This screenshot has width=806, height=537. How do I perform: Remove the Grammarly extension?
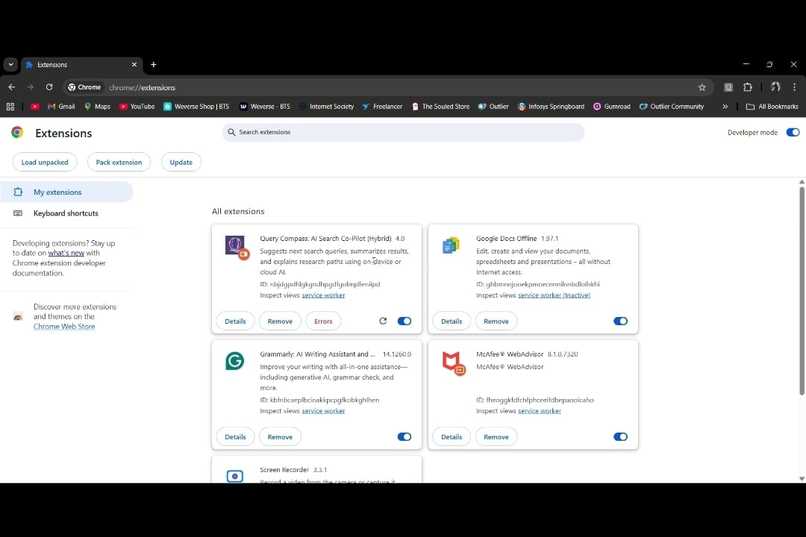[x=280, y=437]
